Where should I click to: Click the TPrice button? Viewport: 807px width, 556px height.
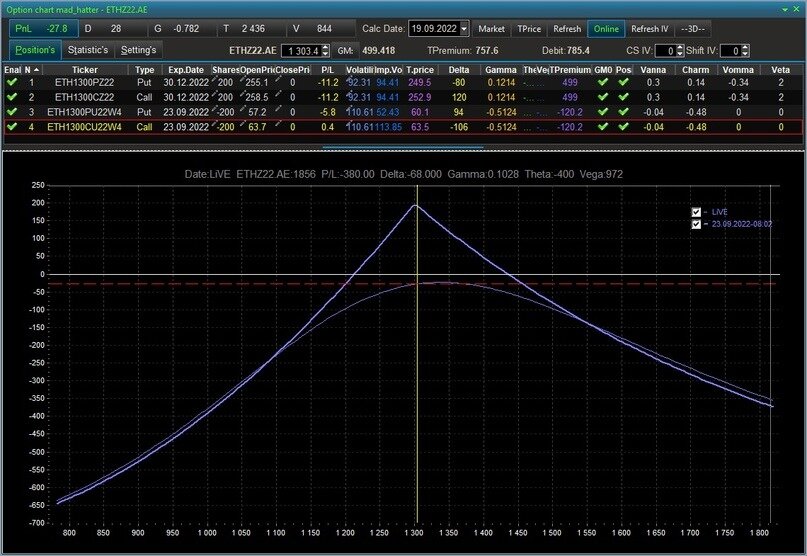529,29
